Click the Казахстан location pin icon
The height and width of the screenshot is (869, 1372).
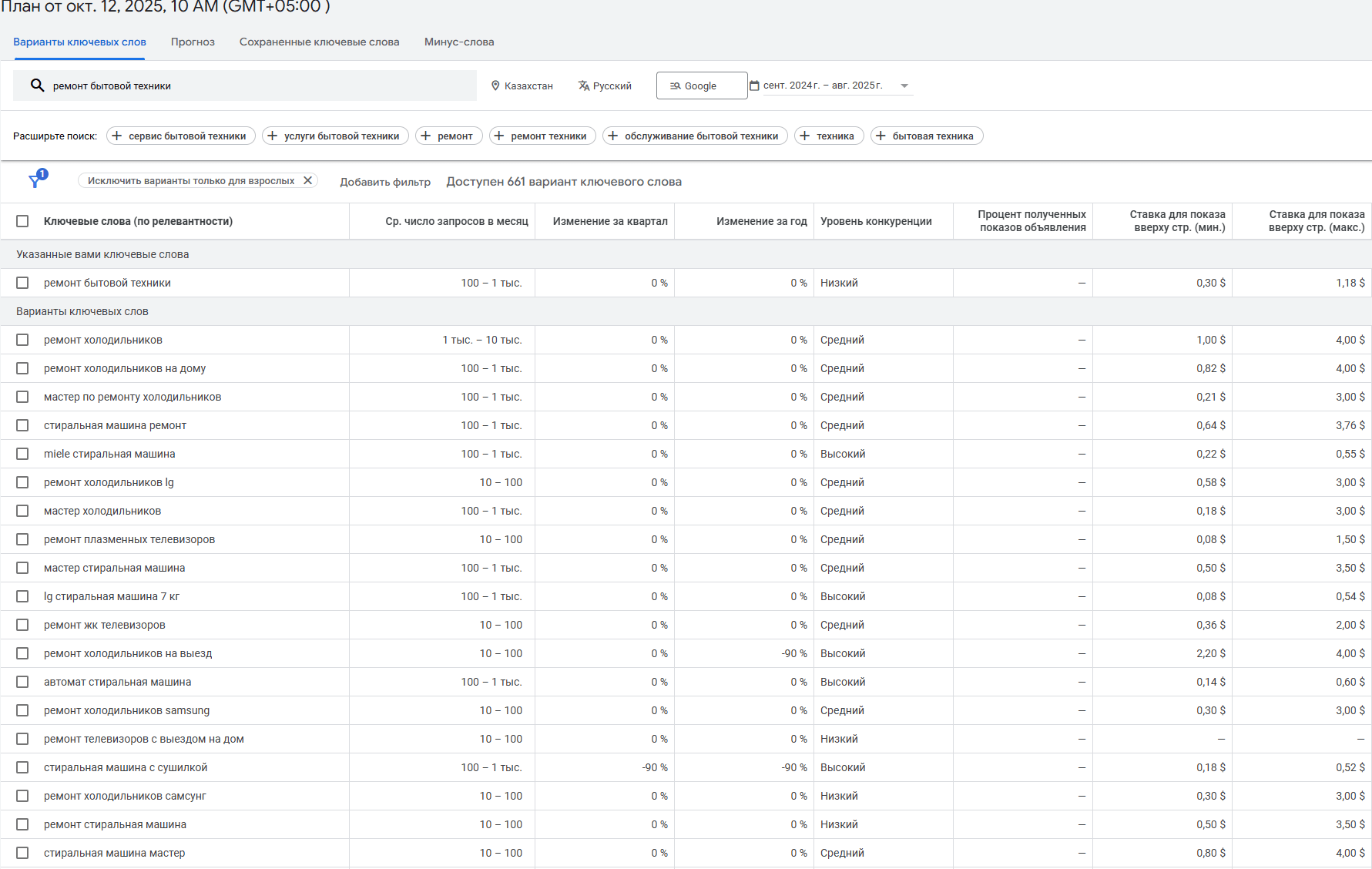click(x=495, y=86)
